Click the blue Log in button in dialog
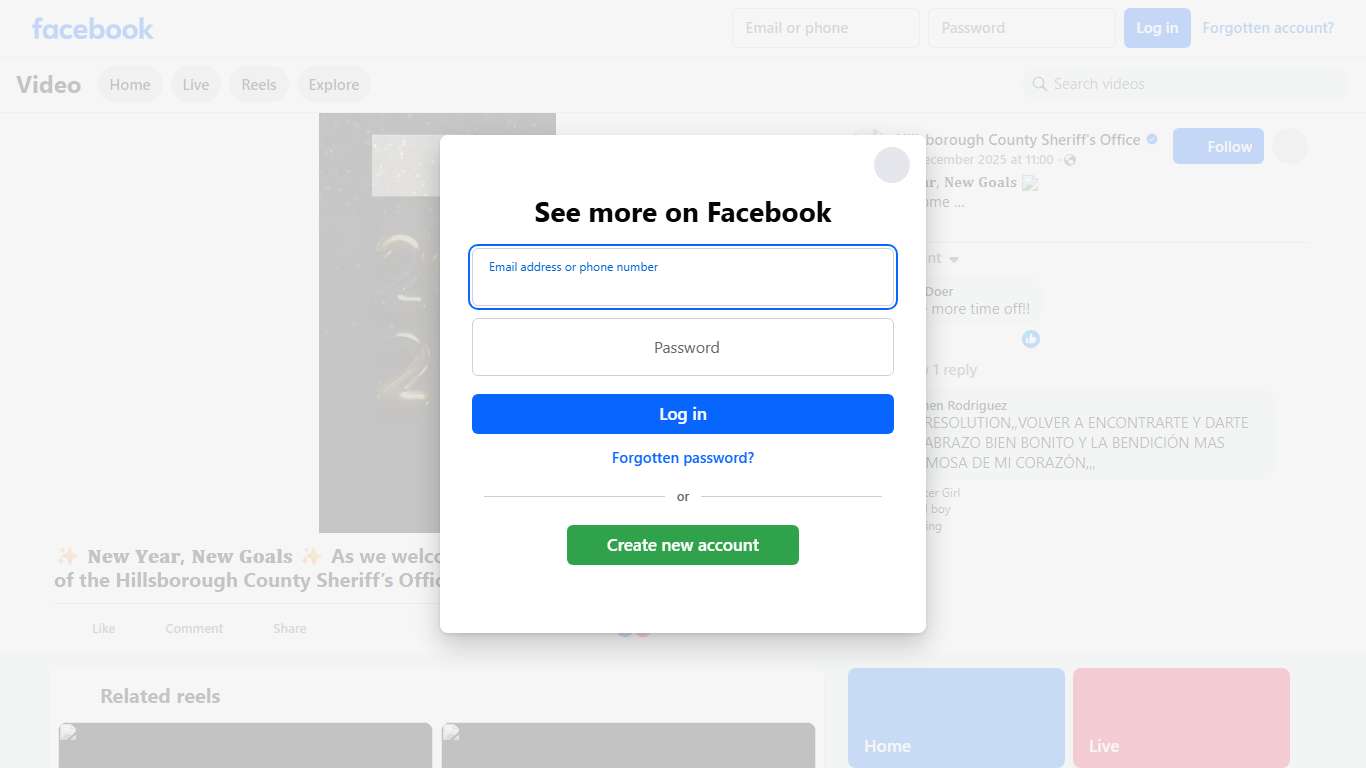Image resolution: width=1366 pixels, height=768 pixels. [683, 414]
